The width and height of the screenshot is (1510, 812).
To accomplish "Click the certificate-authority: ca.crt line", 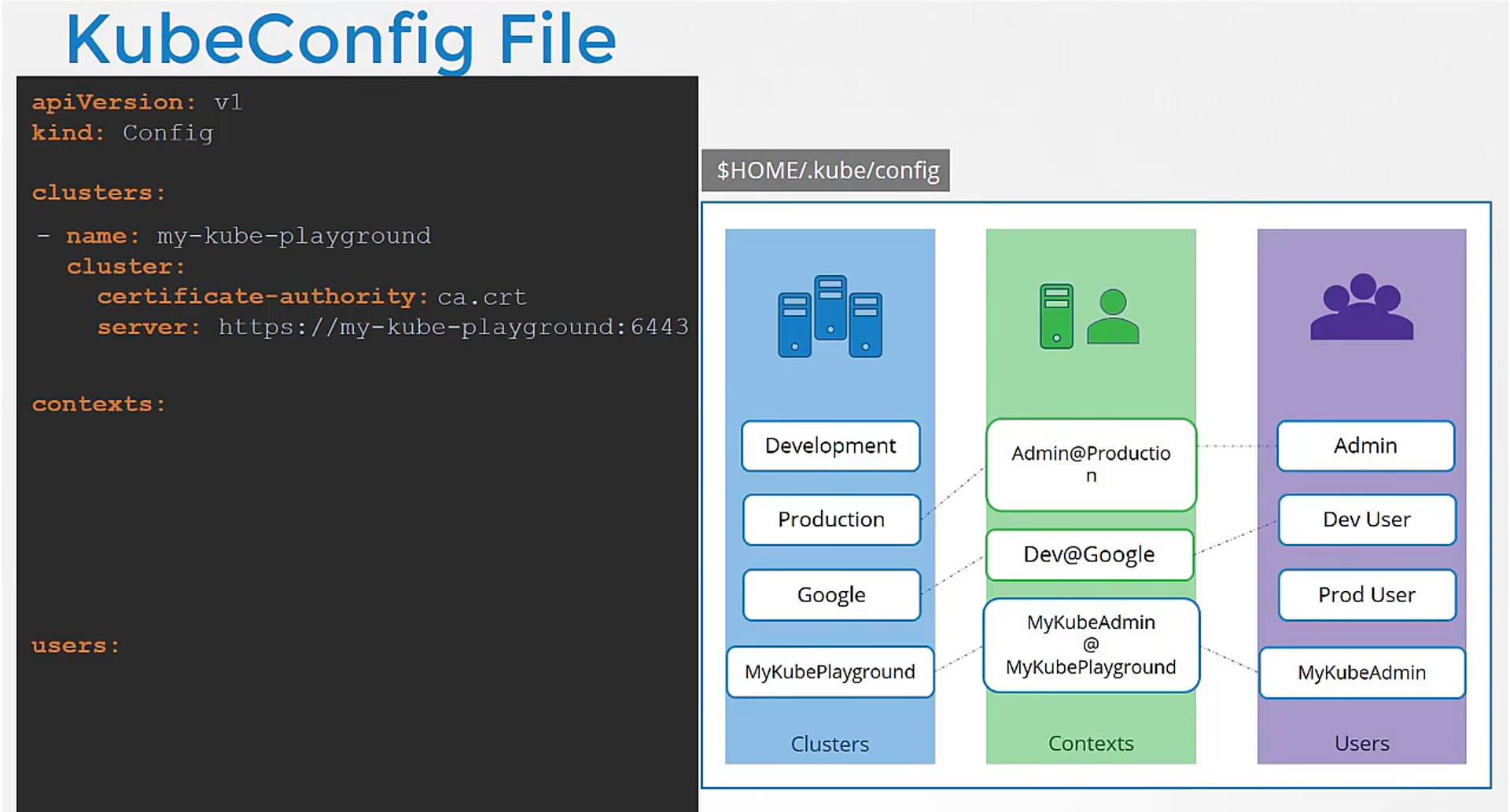I will pos(311,297).
